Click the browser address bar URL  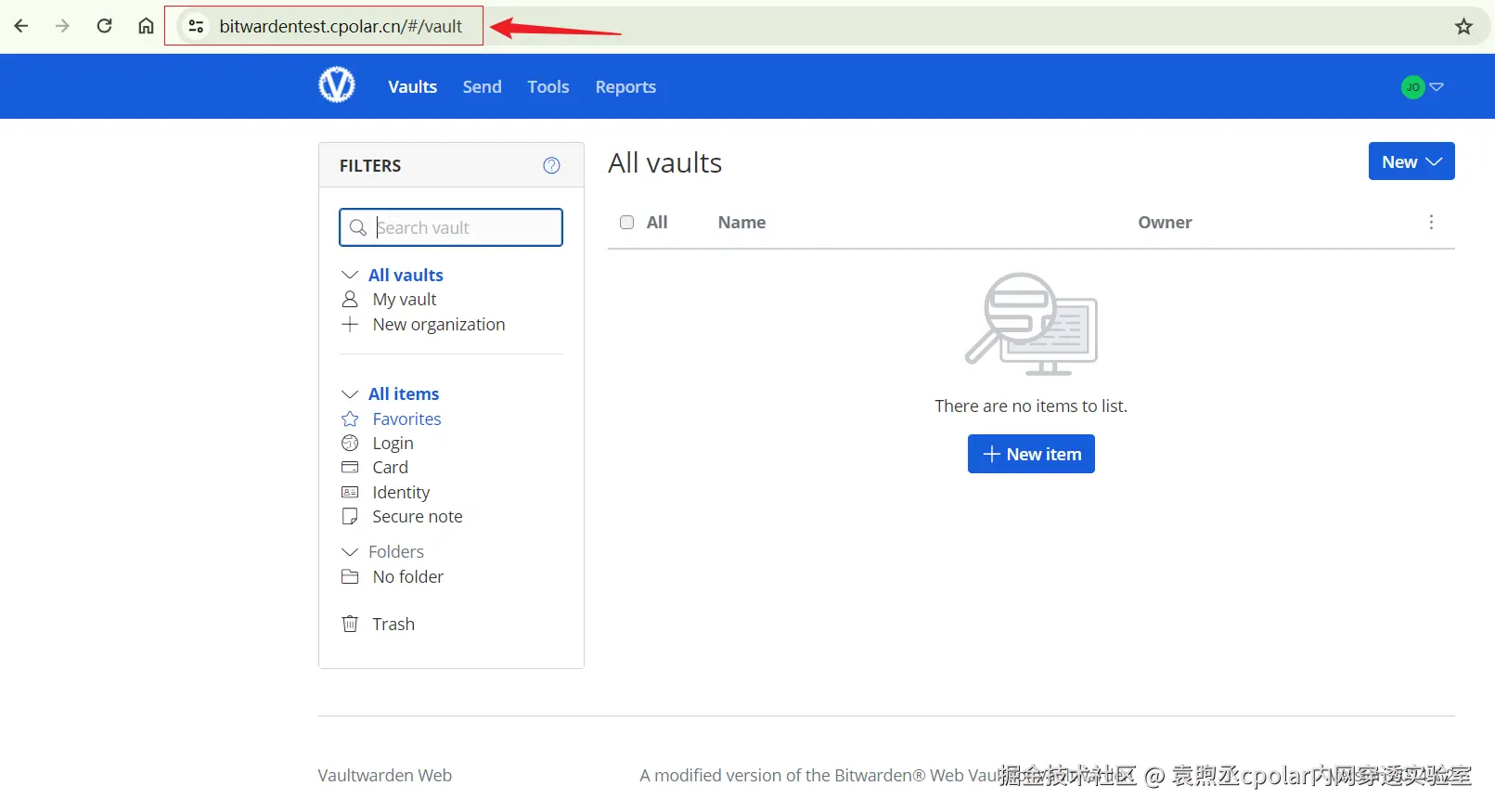click(x=341, y=26)
